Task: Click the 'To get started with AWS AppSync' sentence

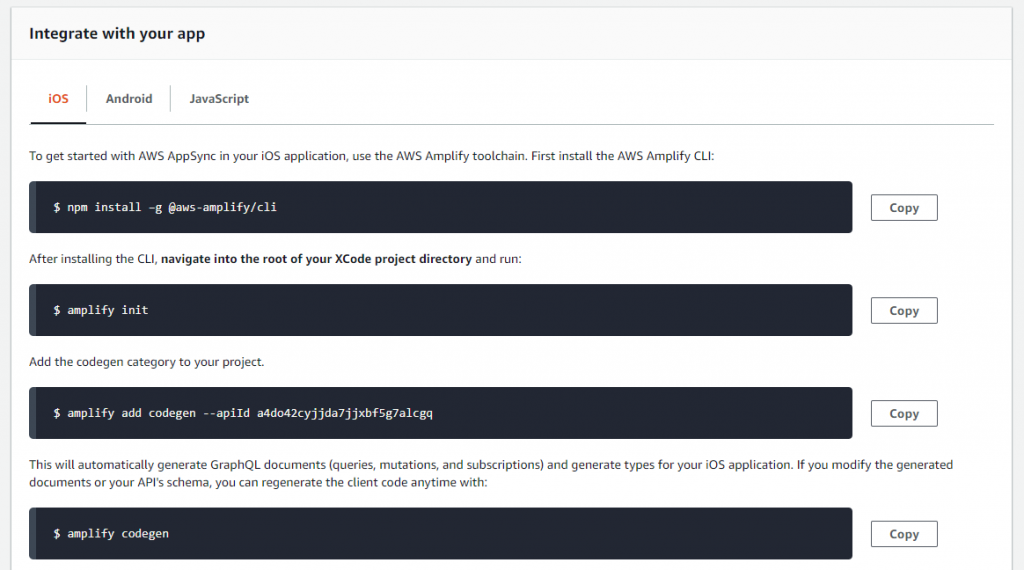Action: click(372, 156)
